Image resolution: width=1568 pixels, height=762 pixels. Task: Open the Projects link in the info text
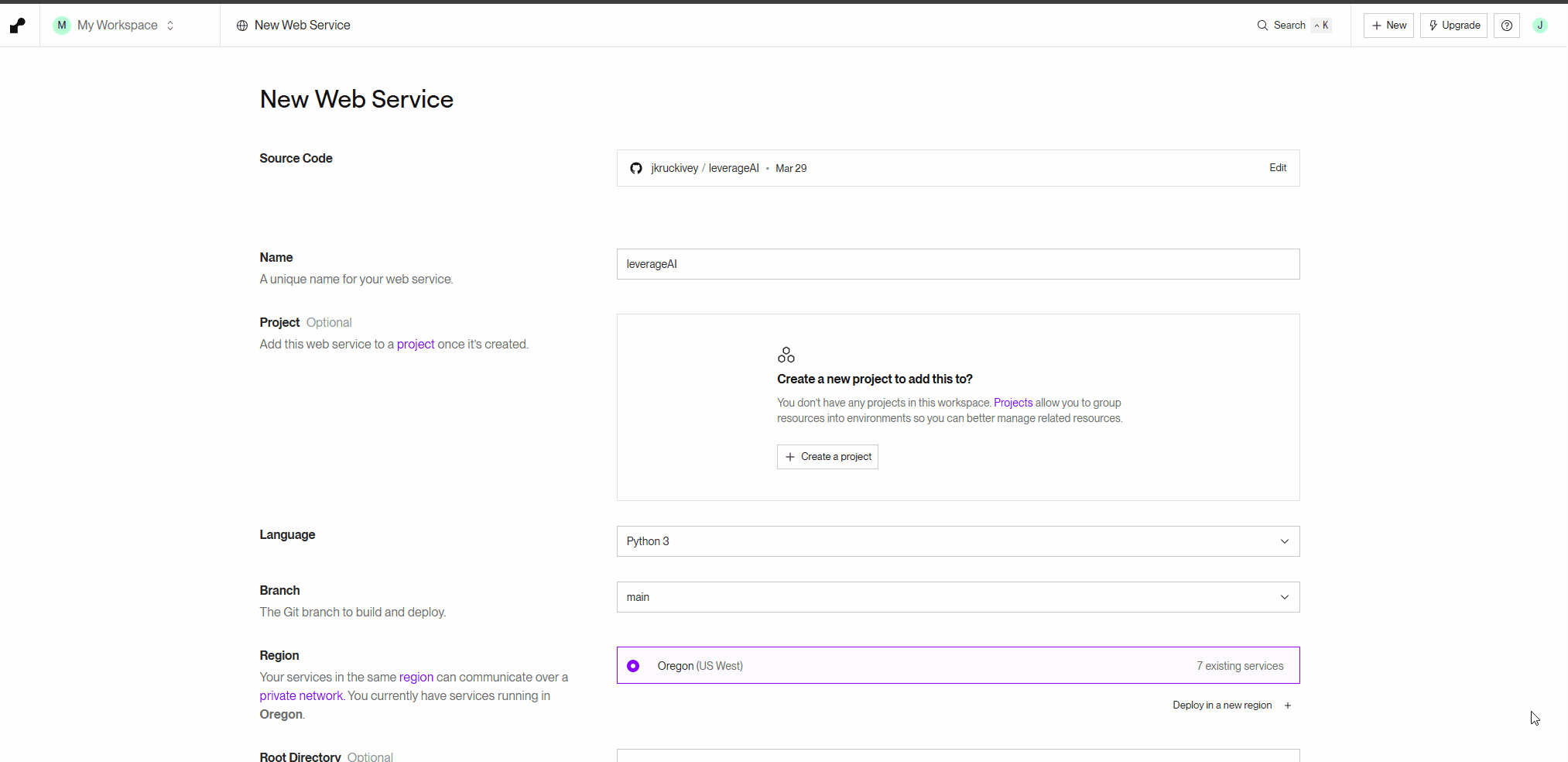click(x=1013, y=403)
